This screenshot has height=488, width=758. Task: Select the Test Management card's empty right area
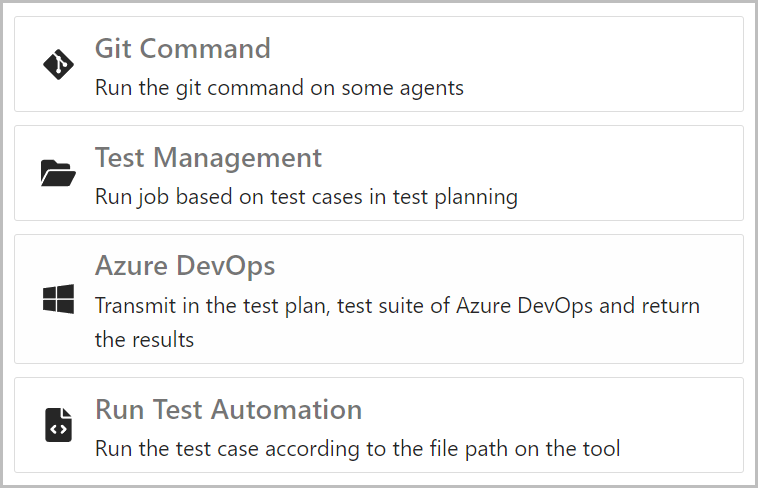tap(628, 173)
